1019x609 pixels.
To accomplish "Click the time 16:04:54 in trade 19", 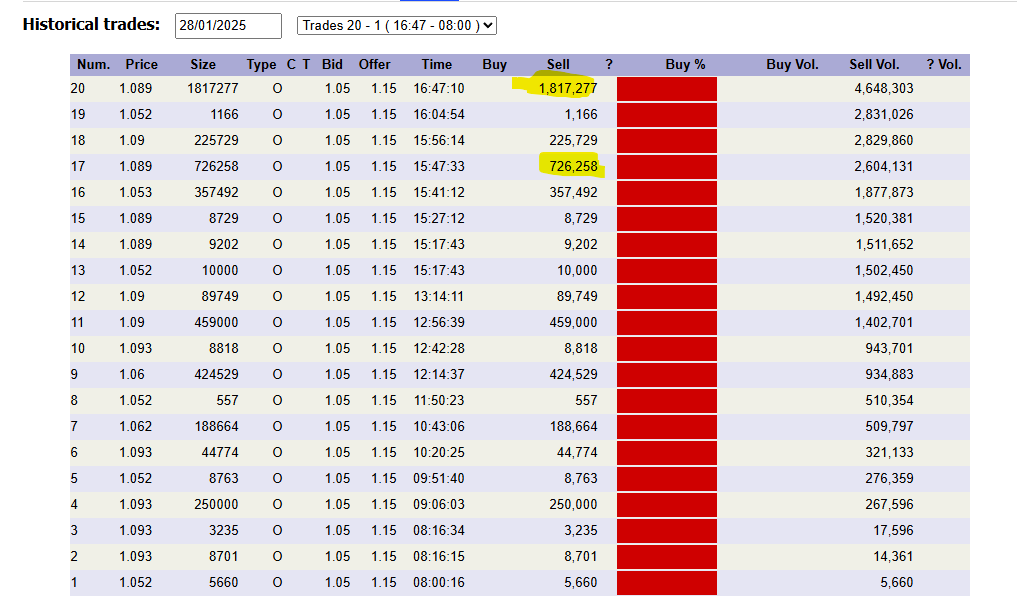I will point(439,114).
